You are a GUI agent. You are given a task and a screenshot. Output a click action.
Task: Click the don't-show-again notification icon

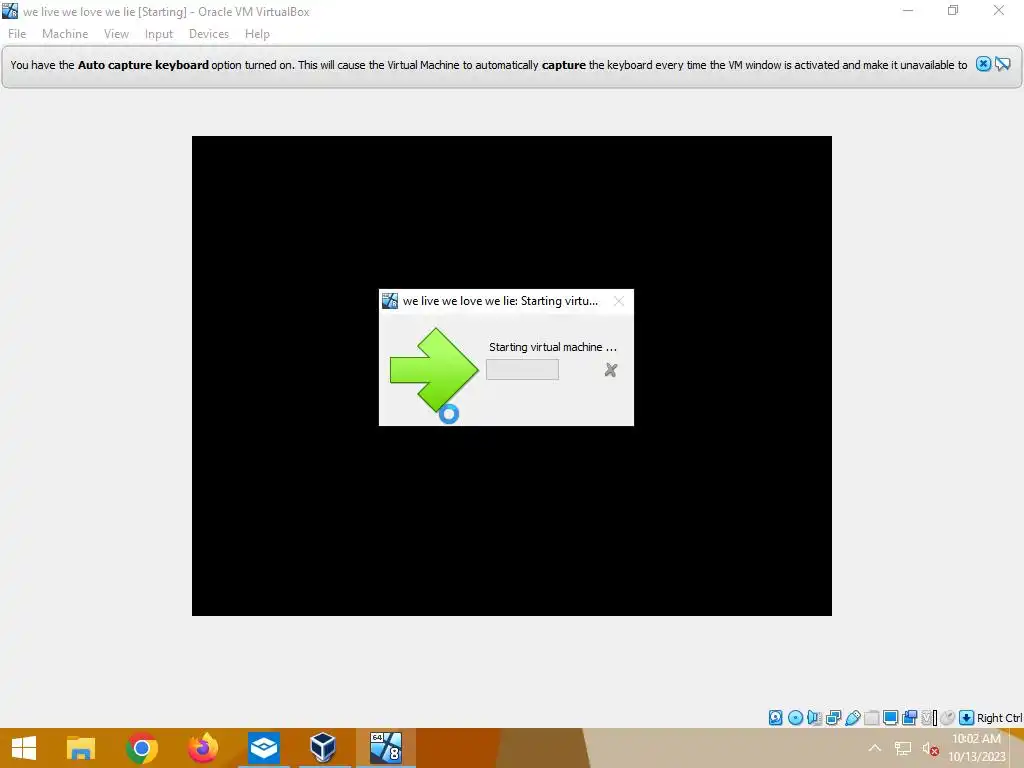click(1003, 64)
